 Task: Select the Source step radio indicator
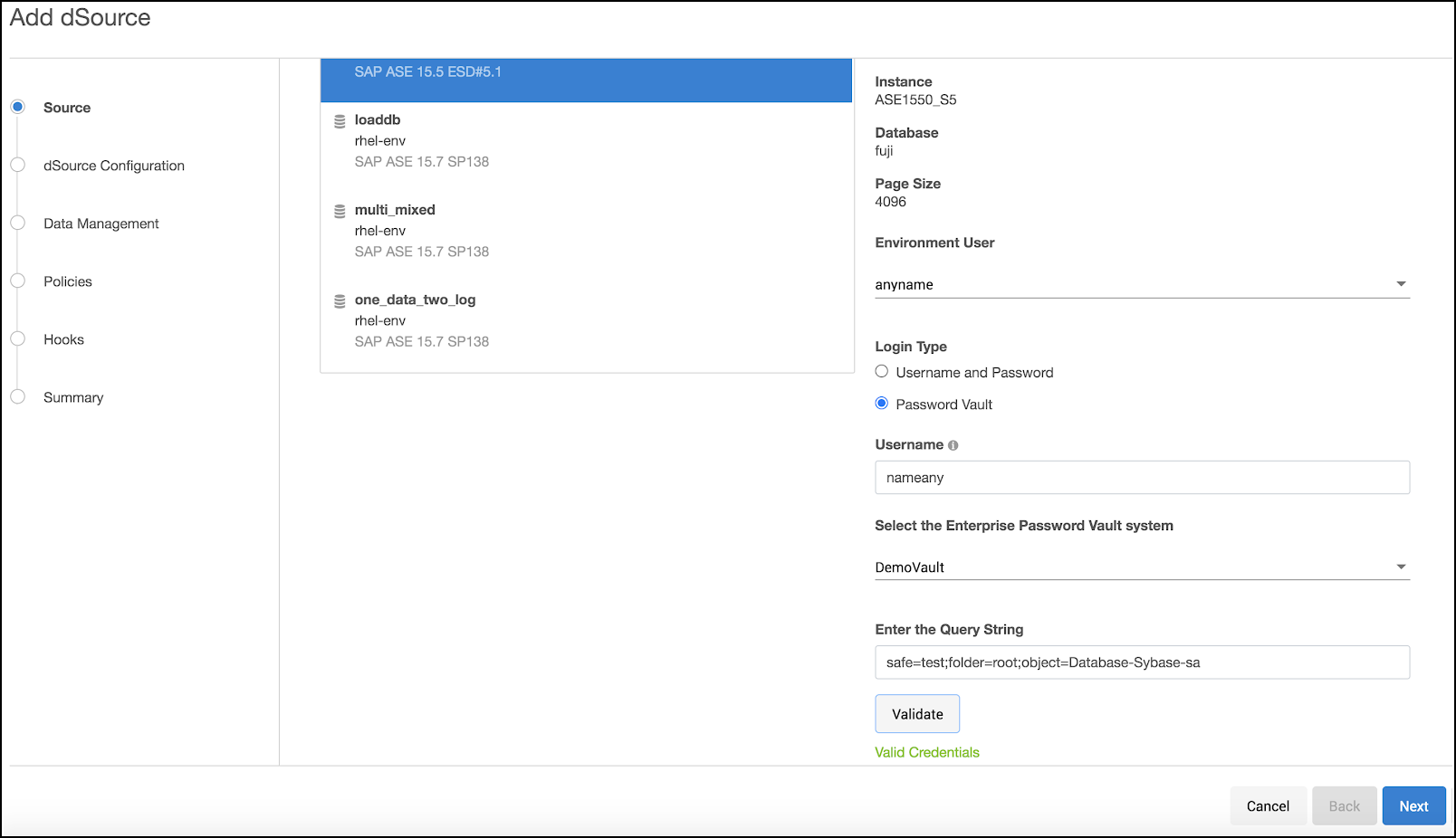click(x=18, y=107)
